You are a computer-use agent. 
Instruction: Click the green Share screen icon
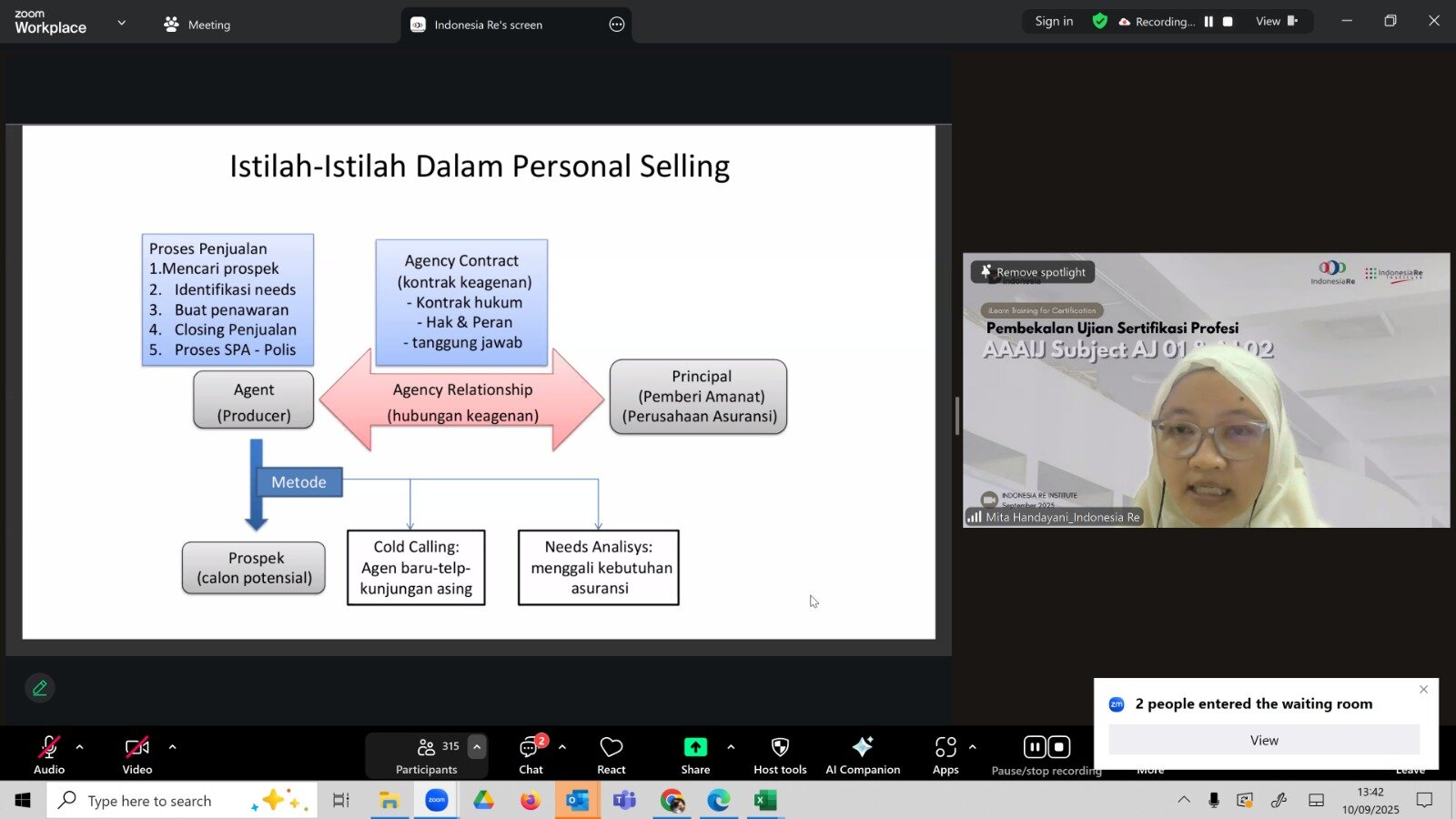point(695,747)
